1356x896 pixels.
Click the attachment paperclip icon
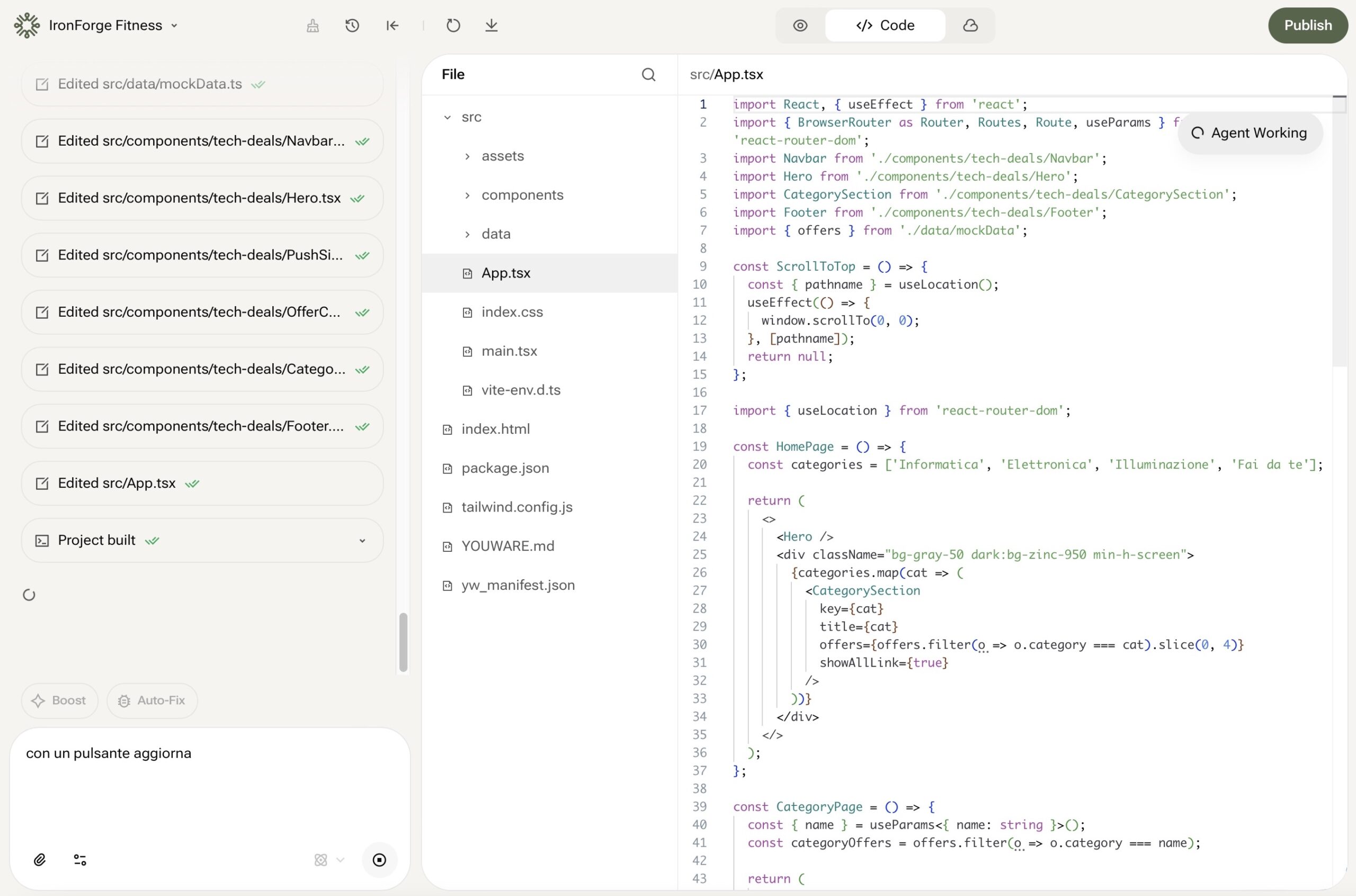coord(39,859)
